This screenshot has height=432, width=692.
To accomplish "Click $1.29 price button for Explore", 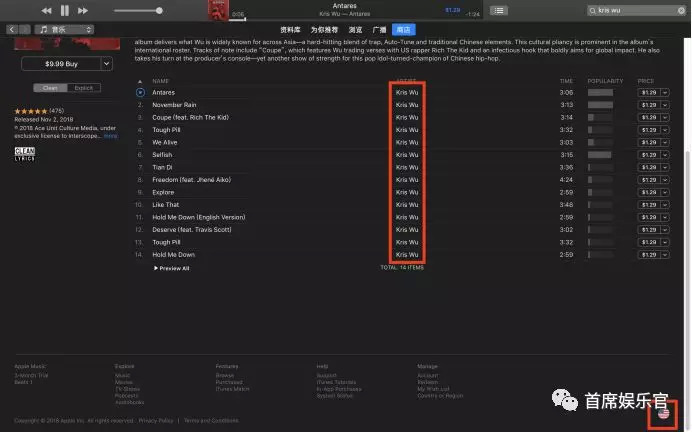I will click(649, 192).
